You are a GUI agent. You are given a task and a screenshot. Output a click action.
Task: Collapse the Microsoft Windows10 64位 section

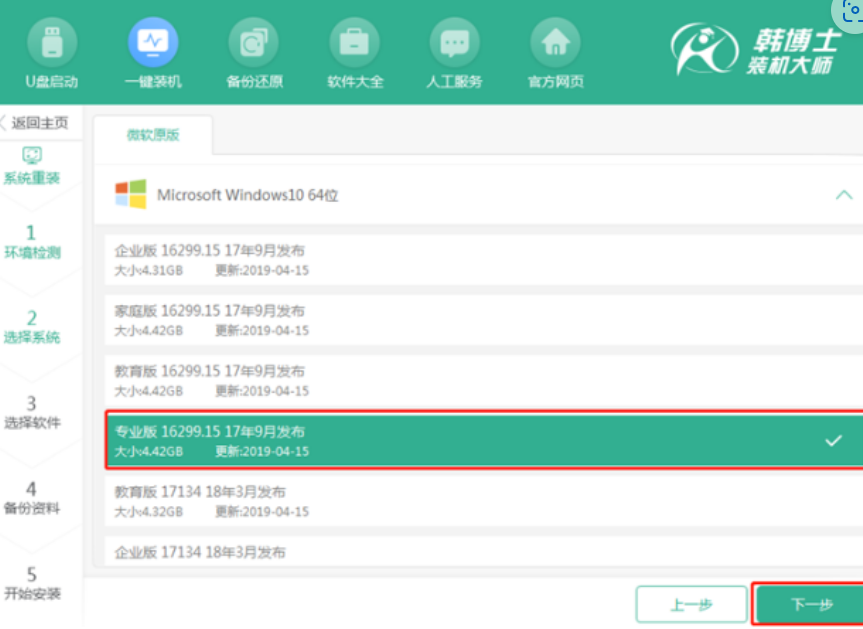pyautogui.click(x=844, y=195)
